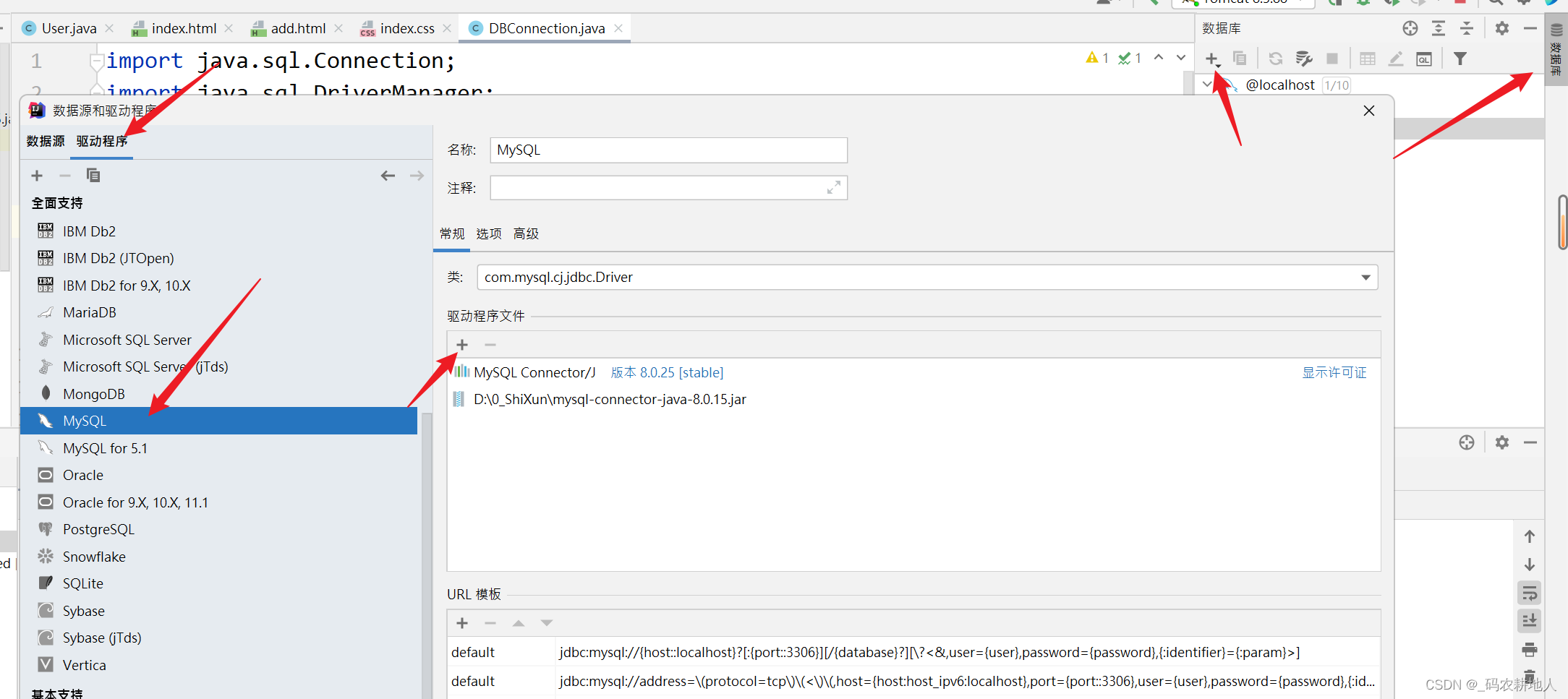The image size is (1568, 699).
Task: Go to next highlighted error arrow
Action: (1181, 58)
